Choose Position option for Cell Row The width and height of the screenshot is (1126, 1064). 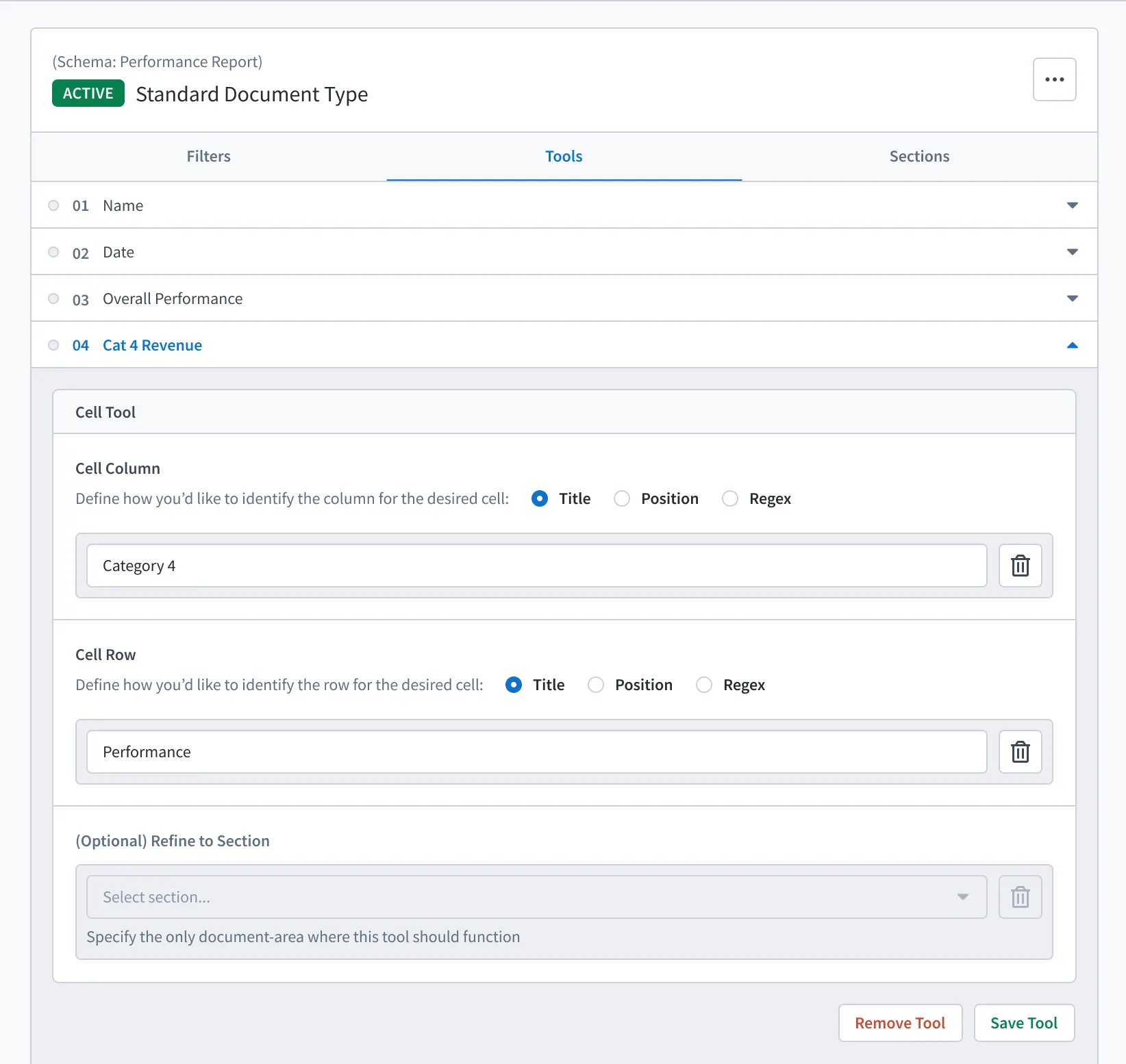click(596, 685)
